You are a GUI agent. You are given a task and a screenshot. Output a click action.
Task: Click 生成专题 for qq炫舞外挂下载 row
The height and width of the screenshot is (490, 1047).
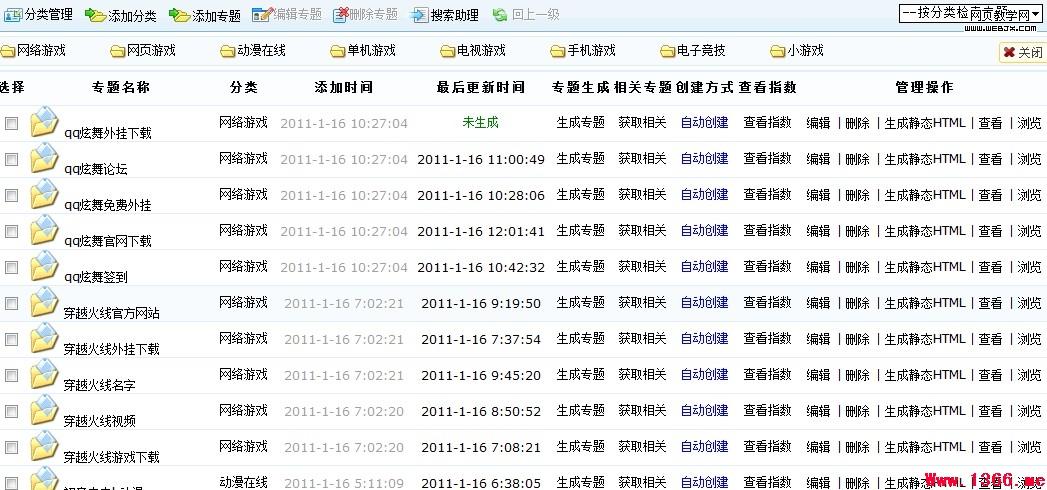pos(580,123)
